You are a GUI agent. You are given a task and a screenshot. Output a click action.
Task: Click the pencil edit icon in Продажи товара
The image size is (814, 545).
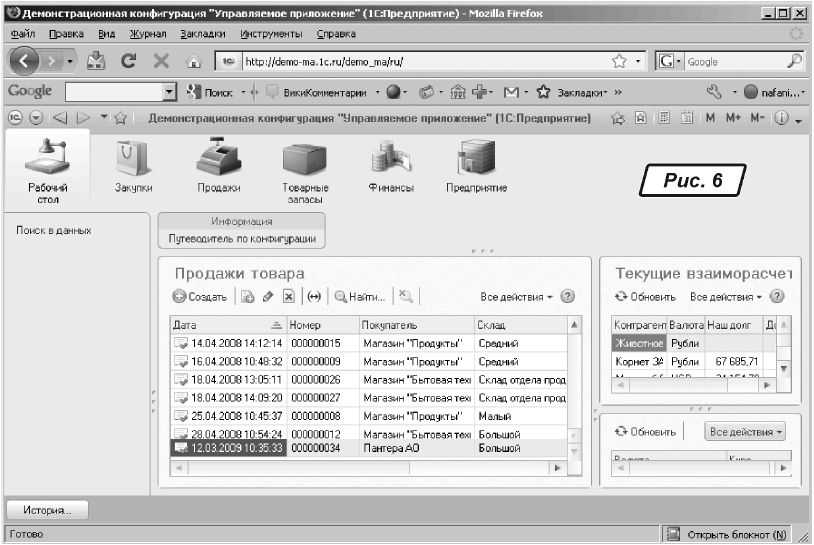(266, 297)
